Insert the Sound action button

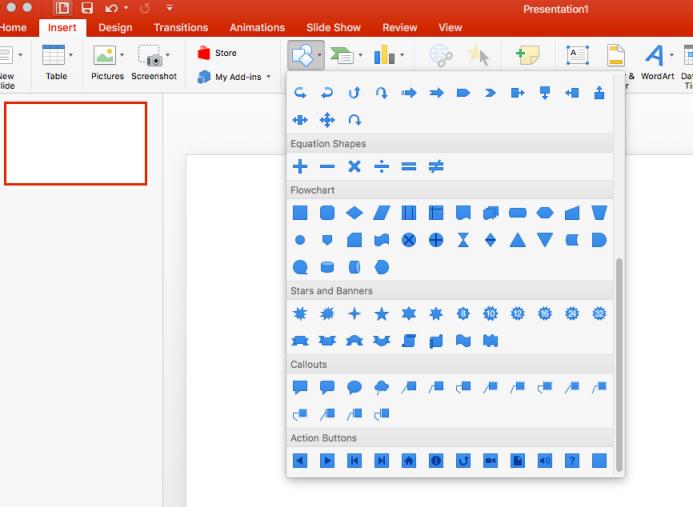[x=545, y=461]
